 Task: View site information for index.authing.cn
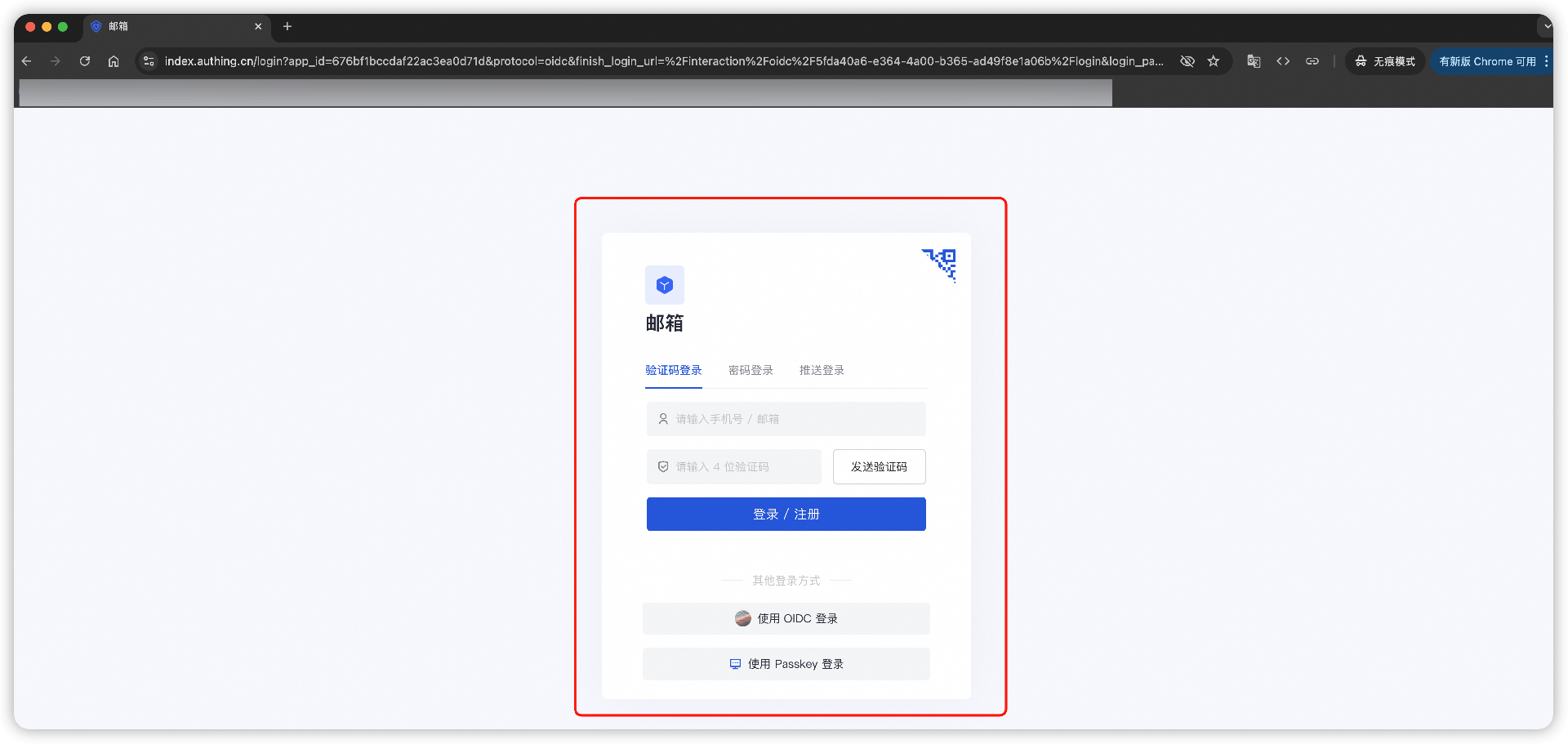click(149, 61)
